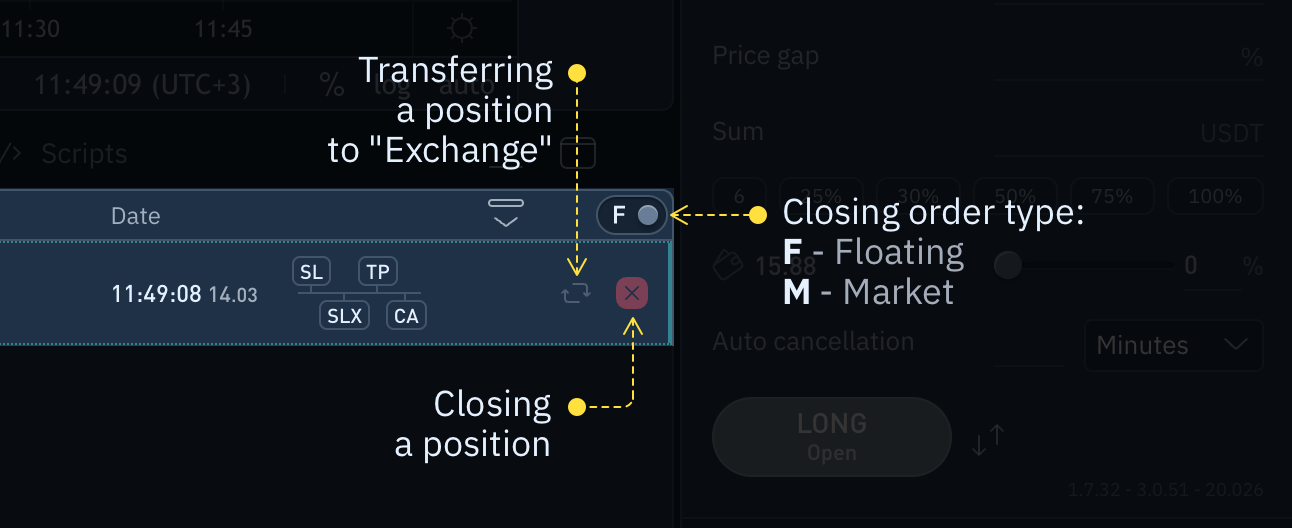Open the calendar icon near Exchange label
1292x528 pixels.
point(578,152)
